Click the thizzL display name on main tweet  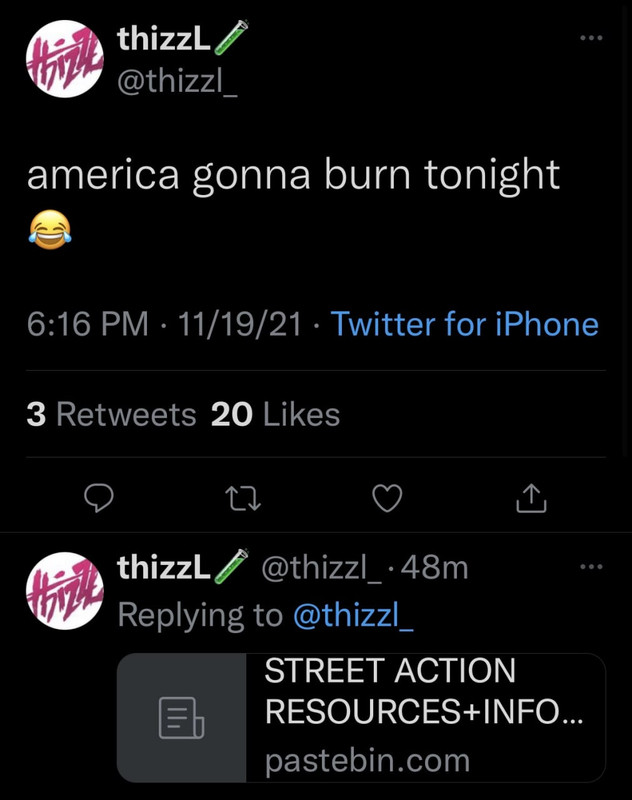(x=163, y=40)
